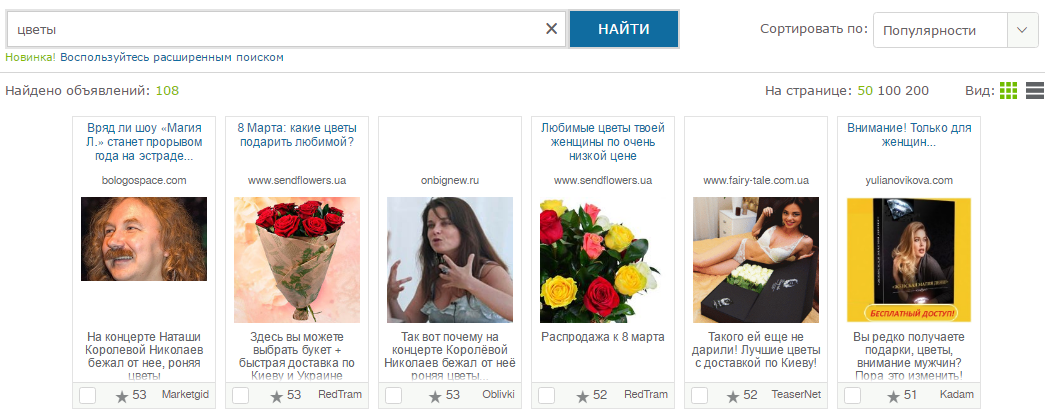The width and height of the screenshot is (1045, 416).
Task: Clear the search field with the X icon
Action: tap(551, 29)
